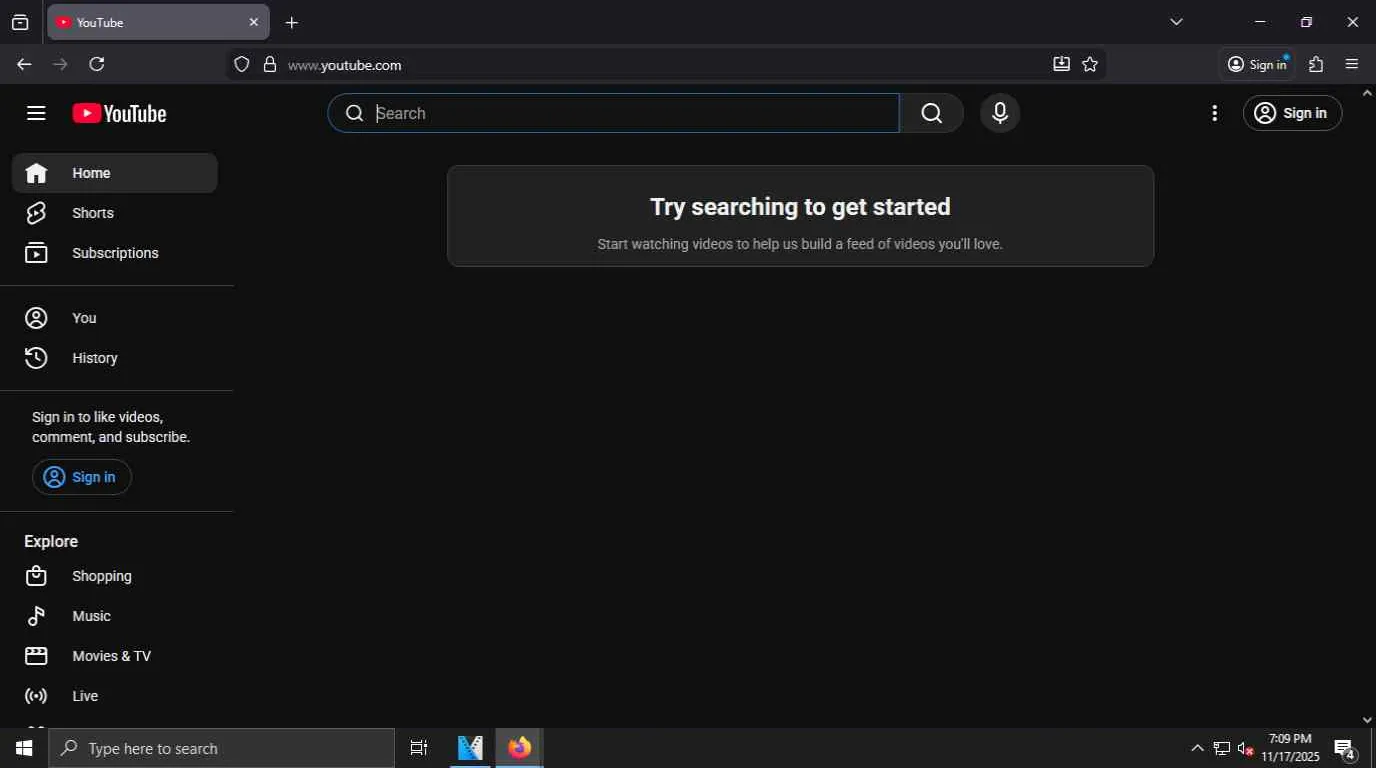1376x768 pixels.
Task: Select Movies & TV in Explore
Action: click(x=115, y=656)
